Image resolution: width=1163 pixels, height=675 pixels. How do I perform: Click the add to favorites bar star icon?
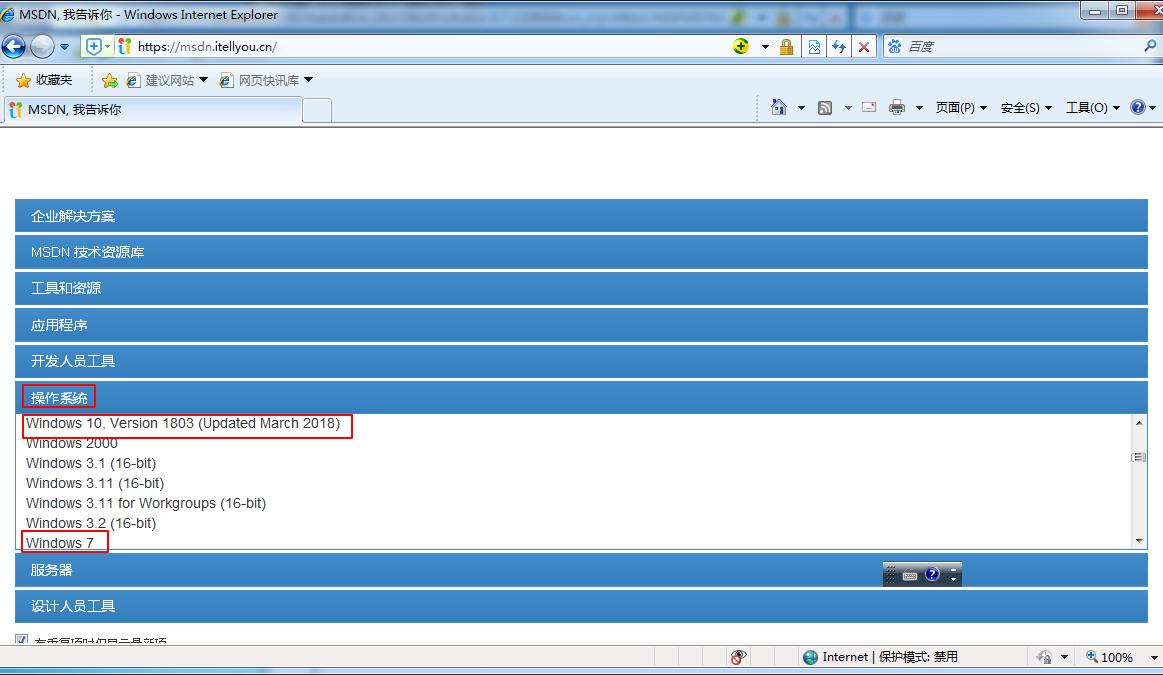[110, 80]
